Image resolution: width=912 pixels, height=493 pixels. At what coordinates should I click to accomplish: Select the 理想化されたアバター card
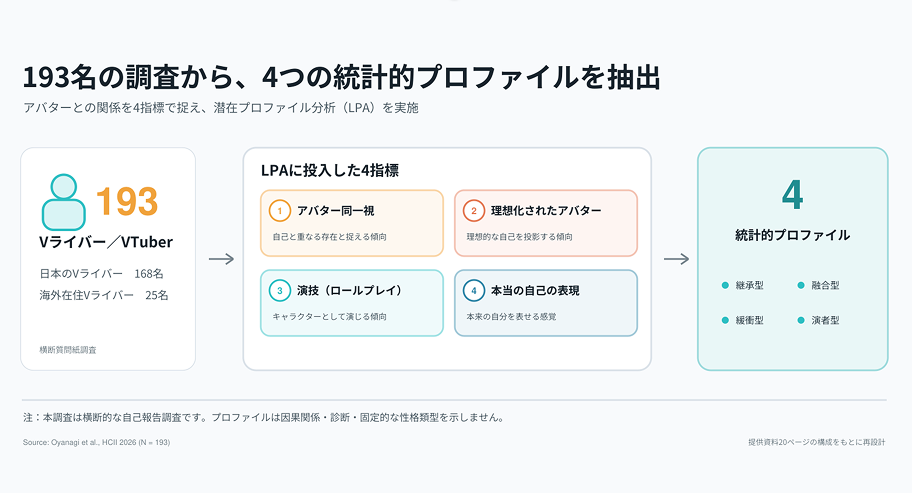(x=546, y=223)
